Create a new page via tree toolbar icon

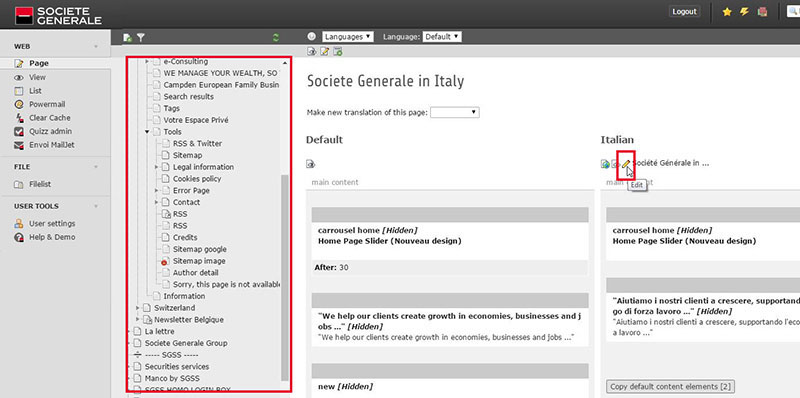coord(128,37)
